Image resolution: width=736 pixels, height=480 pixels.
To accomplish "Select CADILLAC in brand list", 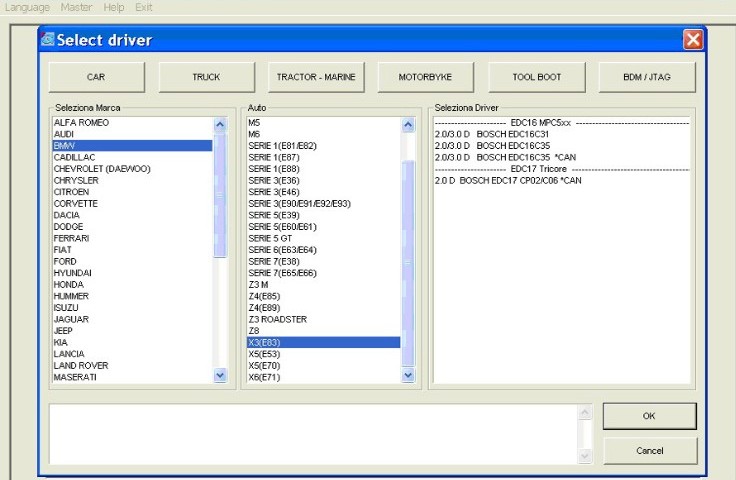I will click(132, 157).
